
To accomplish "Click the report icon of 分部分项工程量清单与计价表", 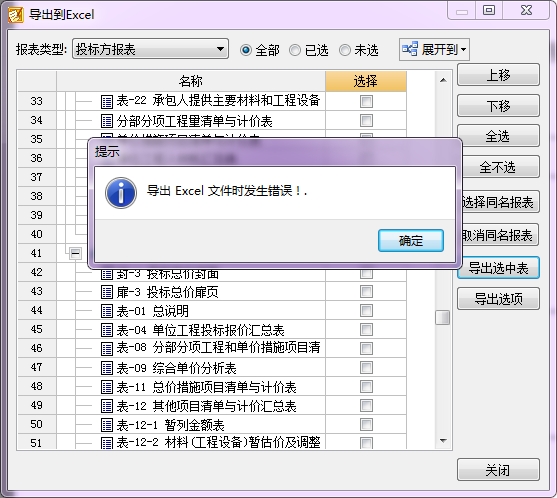I will (107, 121).
